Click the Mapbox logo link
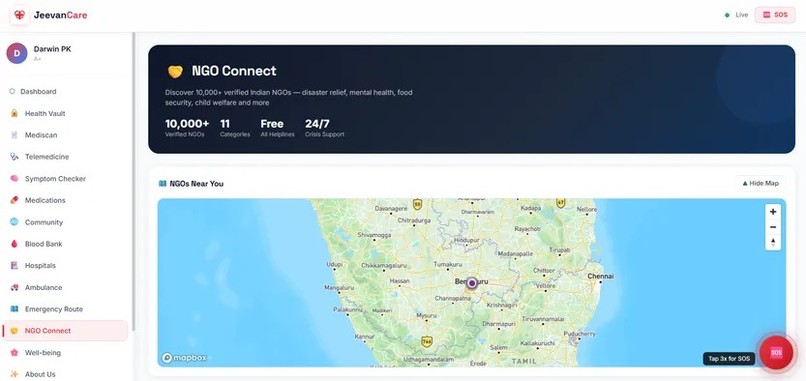Image resolution: width=806 pixels, height=381 pixels. [x=185, y=357]
